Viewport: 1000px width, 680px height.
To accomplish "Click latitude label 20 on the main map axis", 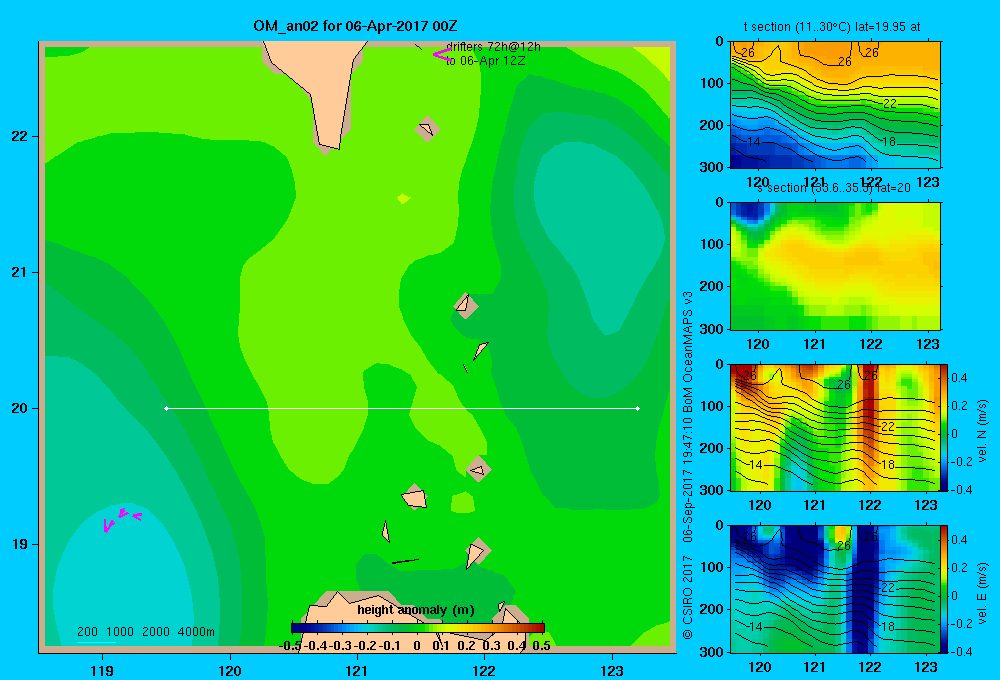I will coord(20,408).
